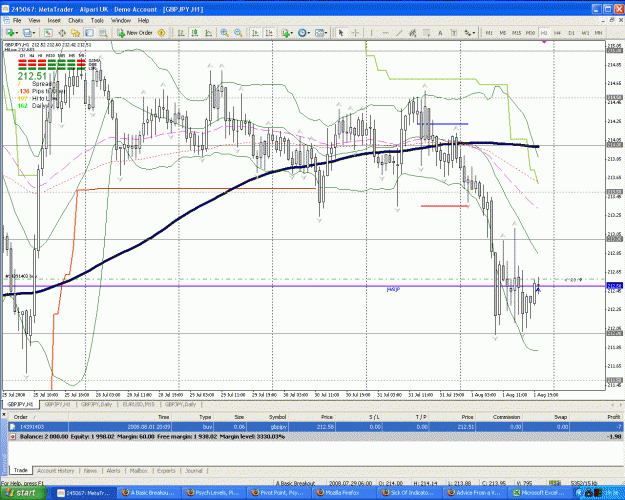Image resolution: width=625 pixels, height=500 pixels.
Task: Open the Experts terminal tab
Action: [166, 470]
